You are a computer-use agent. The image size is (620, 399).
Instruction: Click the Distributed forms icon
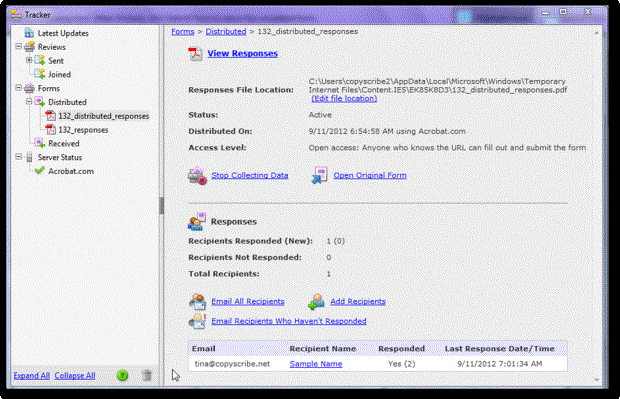tap(40, 102)
